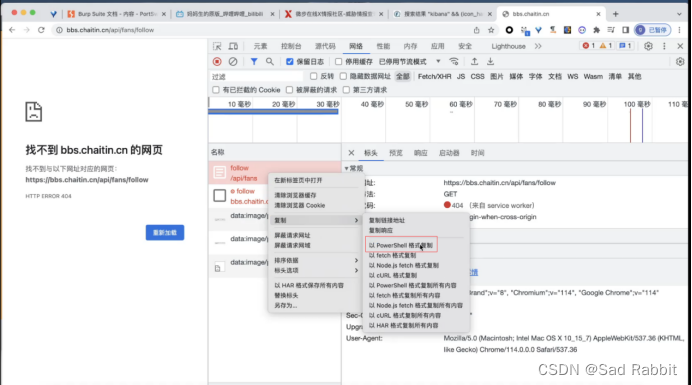The height and width of the screenshot is (385, 692).
Task: Toggle the device toolbar icon
Action: (233, 46)
